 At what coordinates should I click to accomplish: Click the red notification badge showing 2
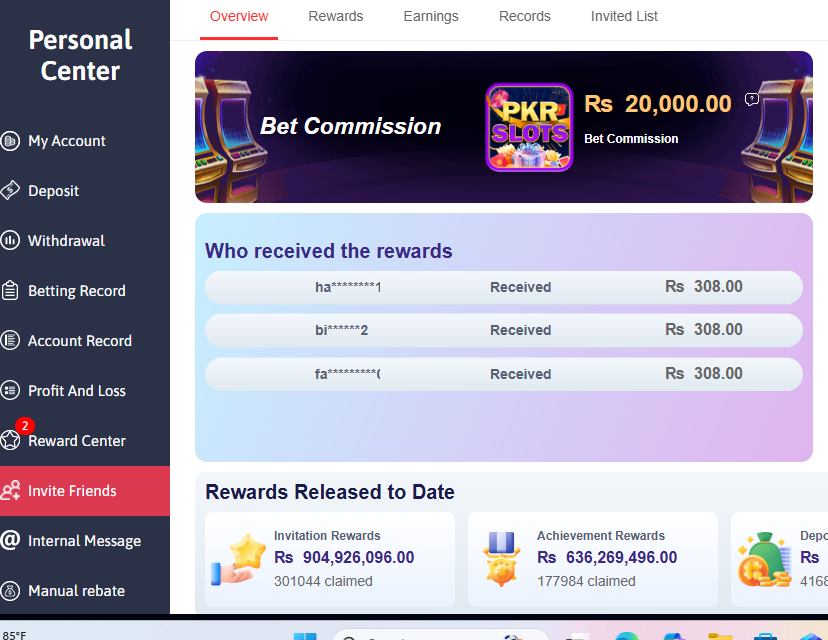[x=25, y=426]
